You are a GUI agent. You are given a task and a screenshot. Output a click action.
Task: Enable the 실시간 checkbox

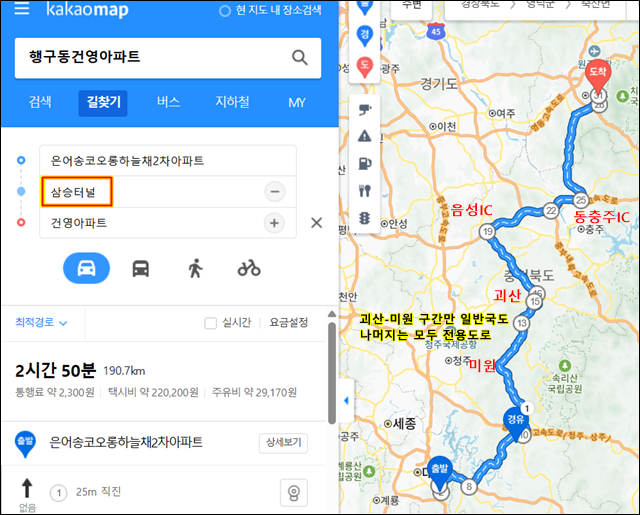[x=210, y=323]
